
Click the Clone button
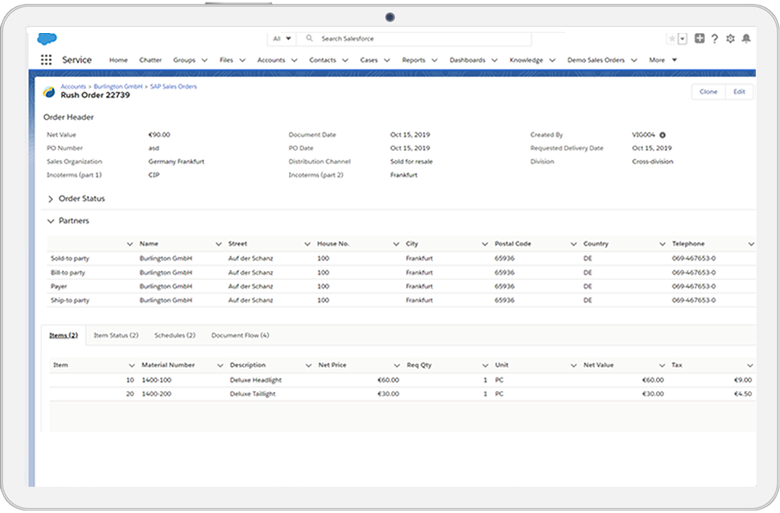click(708, 92)
